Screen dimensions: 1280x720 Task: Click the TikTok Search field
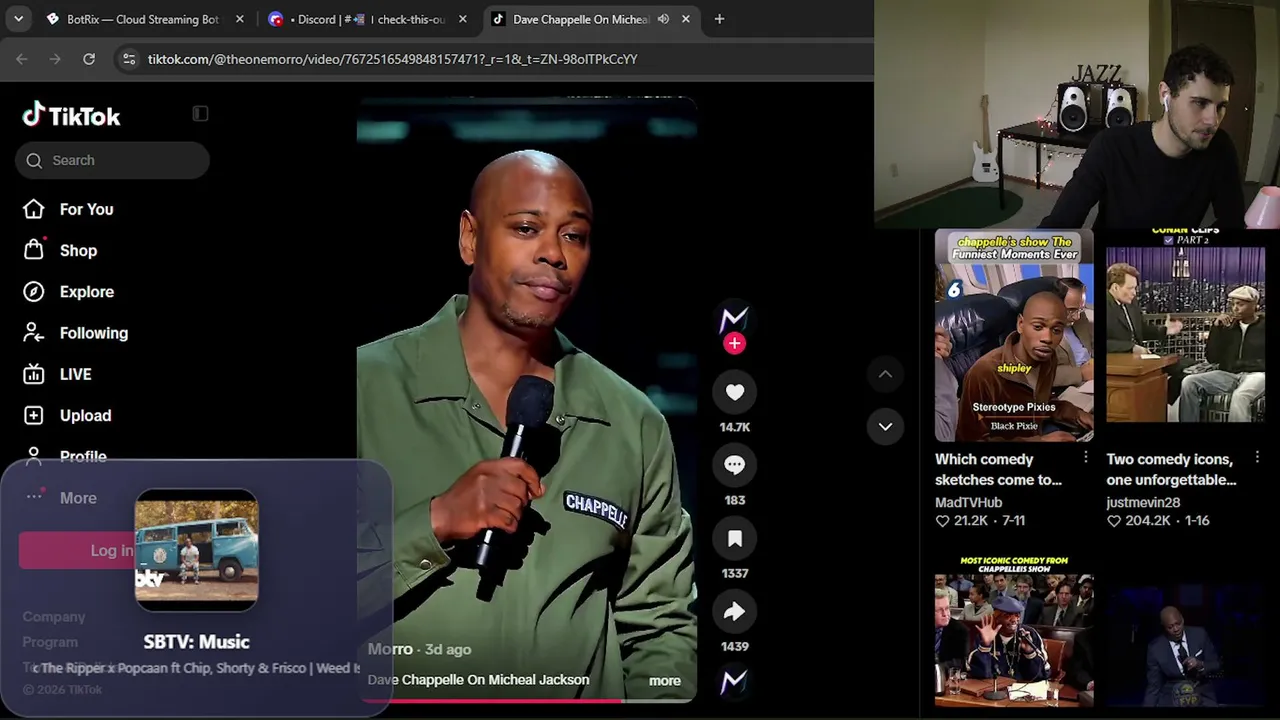112,160
